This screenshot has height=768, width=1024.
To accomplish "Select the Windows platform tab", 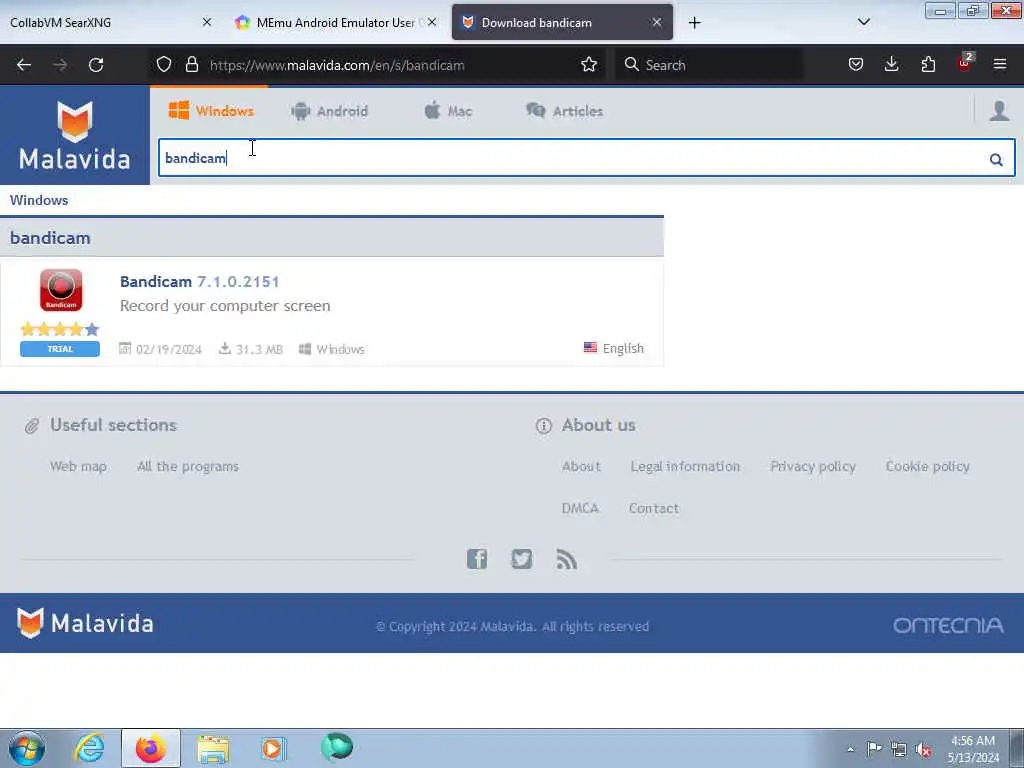I will coord(211,111).
